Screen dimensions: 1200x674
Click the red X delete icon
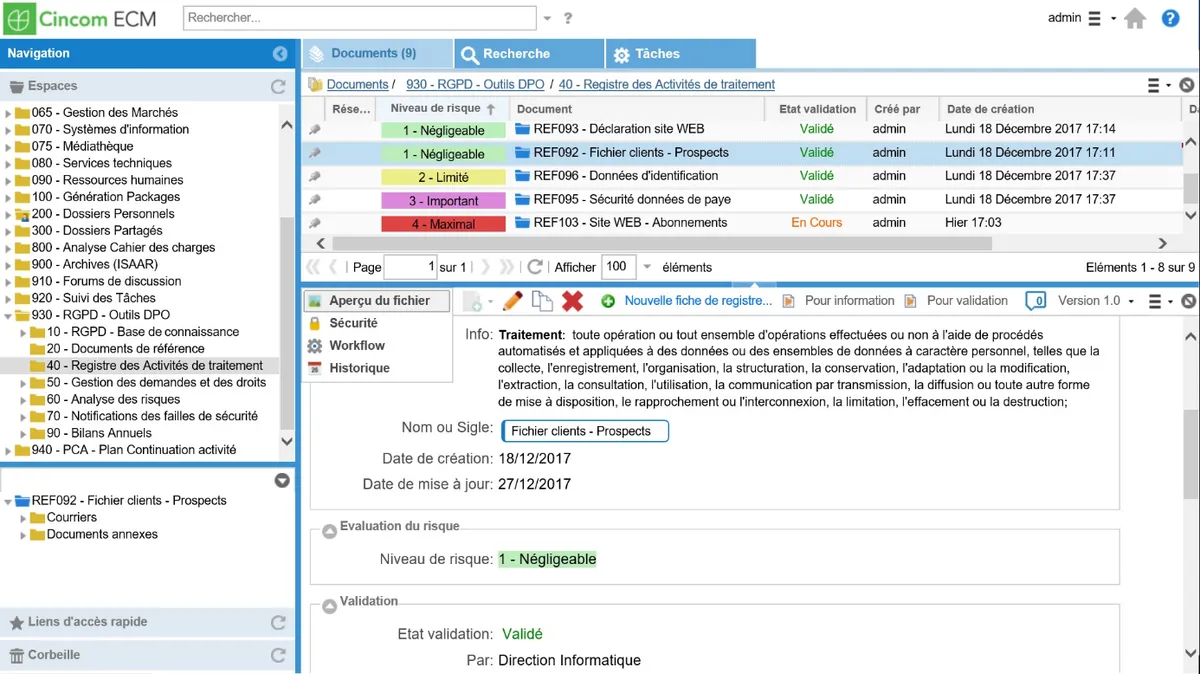point(572,301)
